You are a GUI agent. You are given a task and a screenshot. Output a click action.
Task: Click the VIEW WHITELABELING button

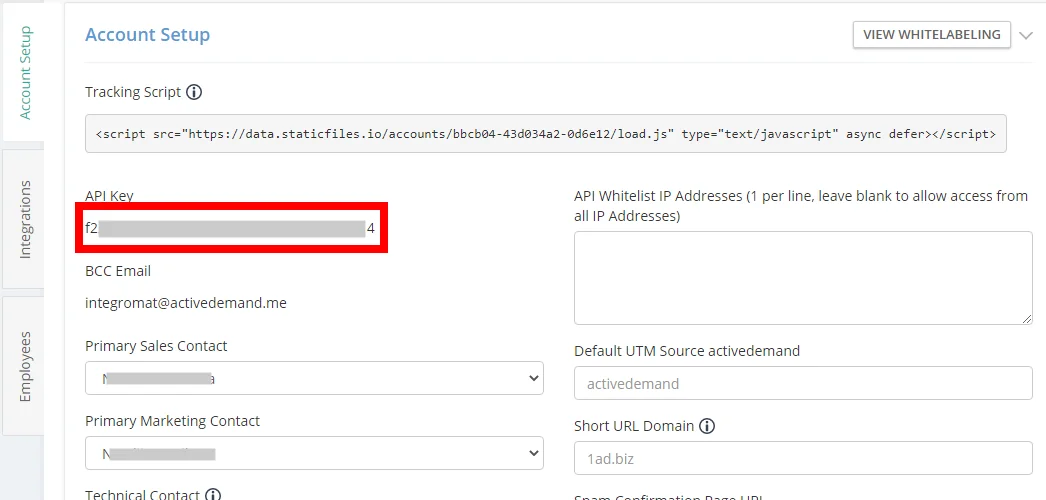(x=931, y=35)
